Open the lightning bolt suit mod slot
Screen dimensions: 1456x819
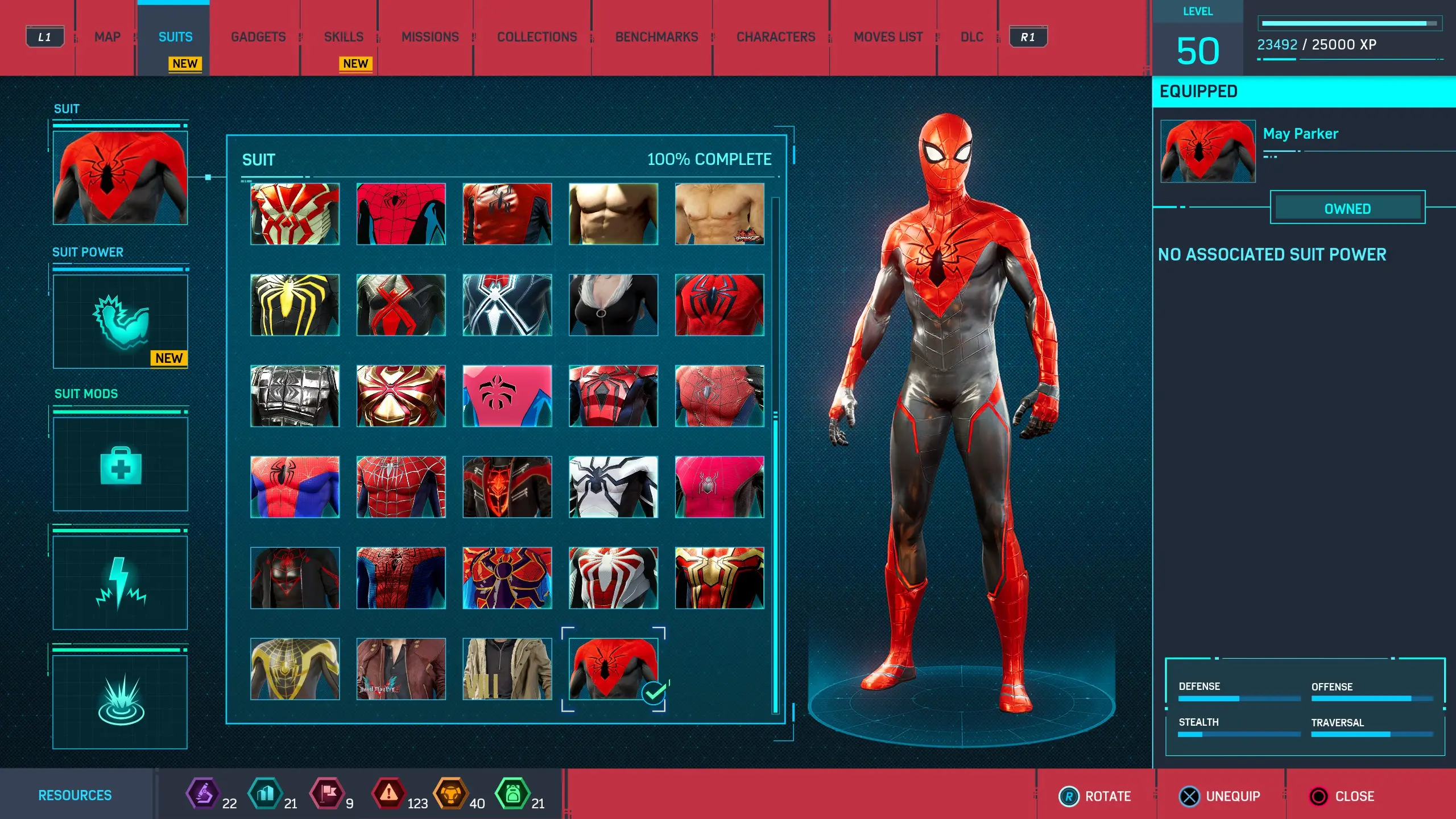(120, 583)
